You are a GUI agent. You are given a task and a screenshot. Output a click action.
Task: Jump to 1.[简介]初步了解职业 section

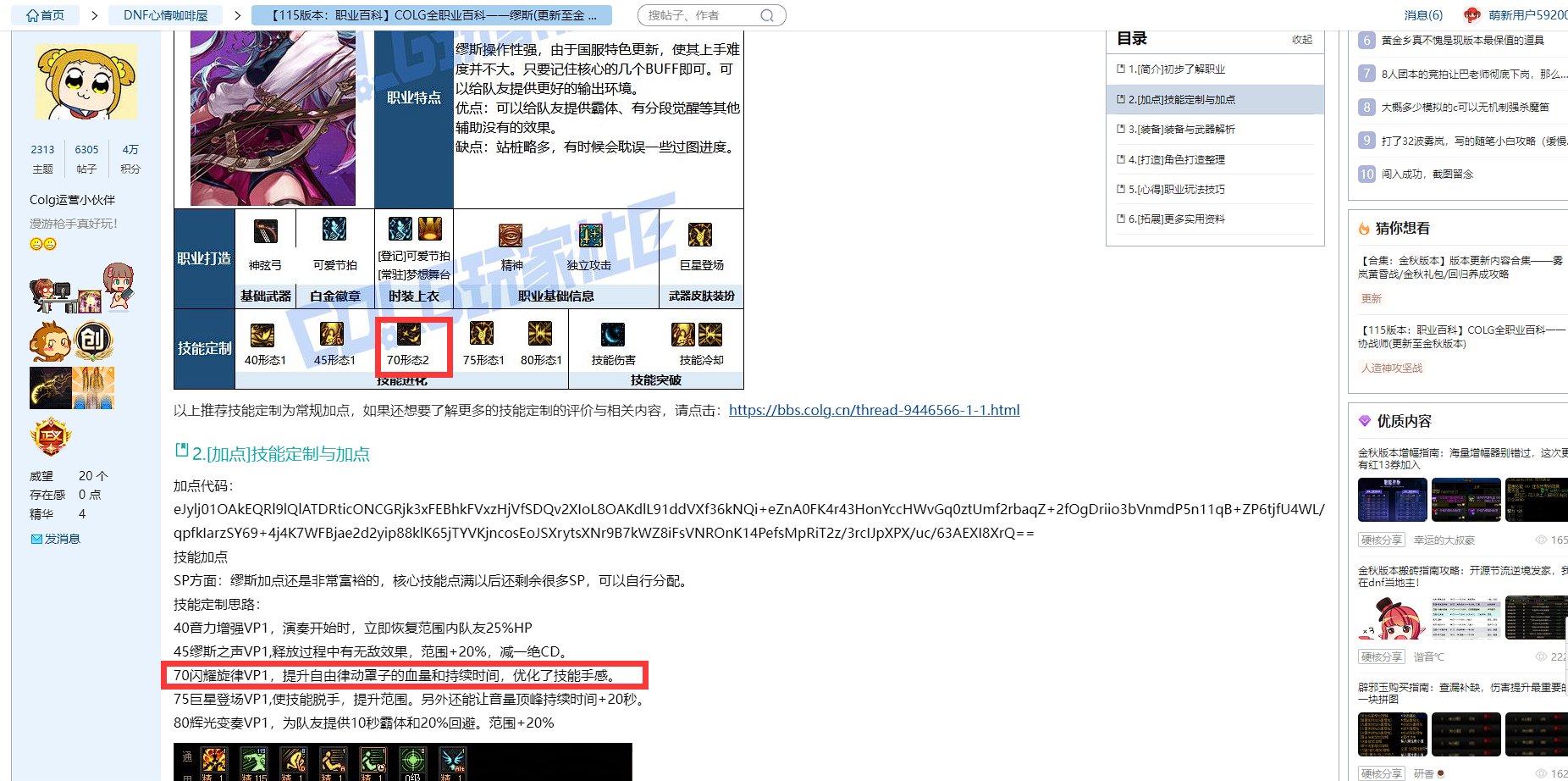click(1176, 69)
